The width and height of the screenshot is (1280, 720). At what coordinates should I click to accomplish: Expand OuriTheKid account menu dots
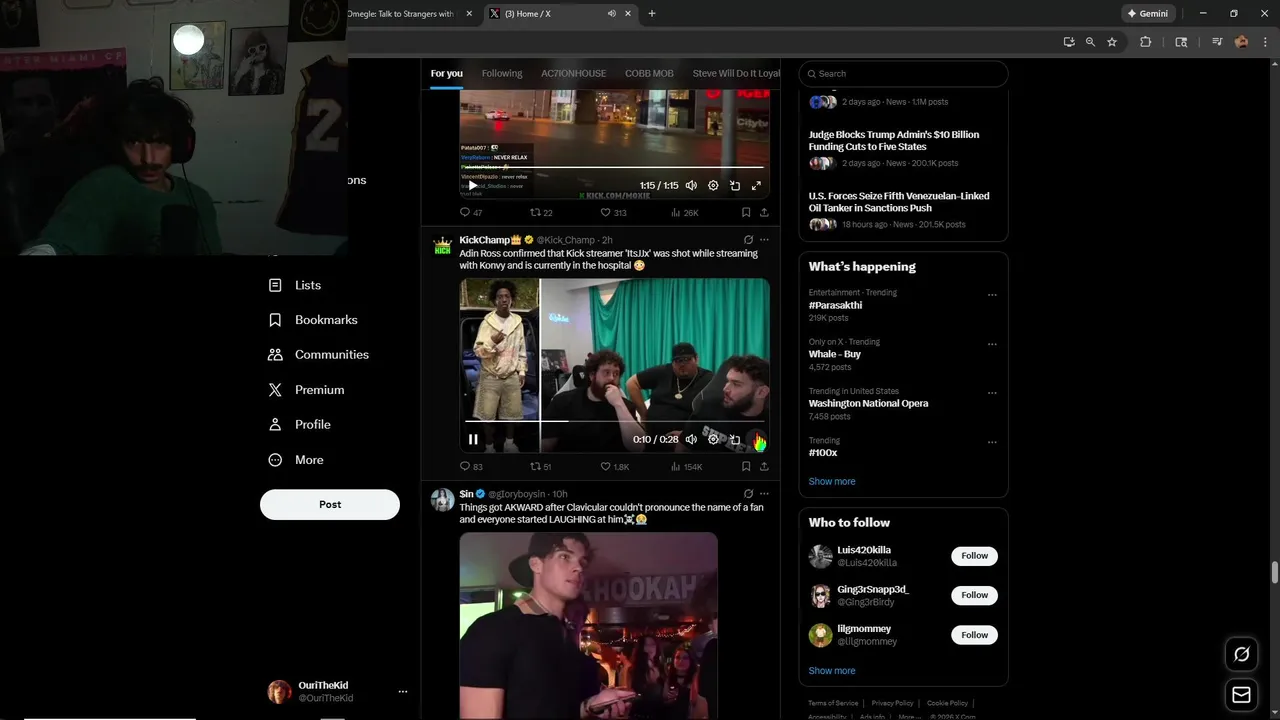coord(403,691)
